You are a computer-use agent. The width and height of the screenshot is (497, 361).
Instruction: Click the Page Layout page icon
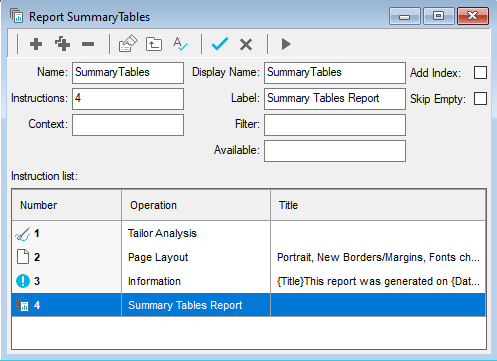pyautogui.click(x=23, y=257)
